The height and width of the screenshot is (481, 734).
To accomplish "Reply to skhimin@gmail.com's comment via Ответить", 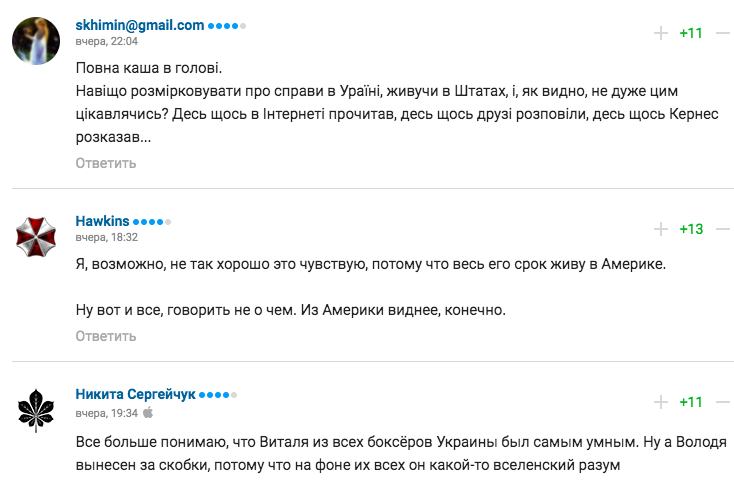I will pyautogui.click(x=106, y=163).
